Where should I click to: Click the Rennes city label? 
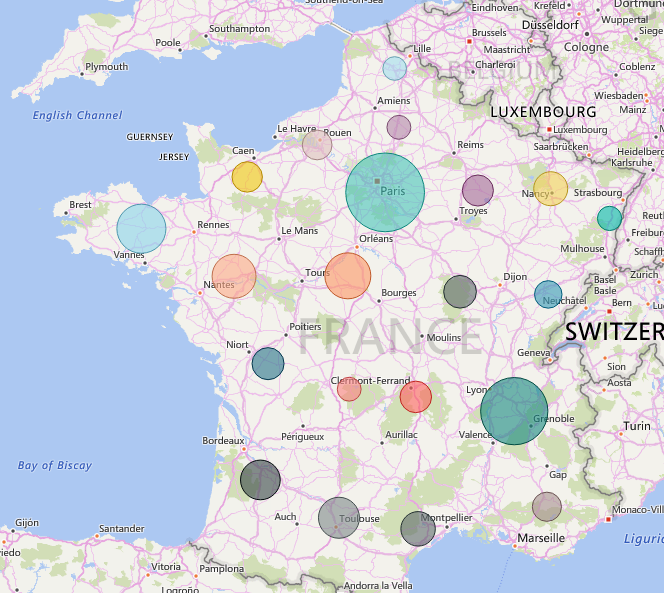[x=213, y=224]
